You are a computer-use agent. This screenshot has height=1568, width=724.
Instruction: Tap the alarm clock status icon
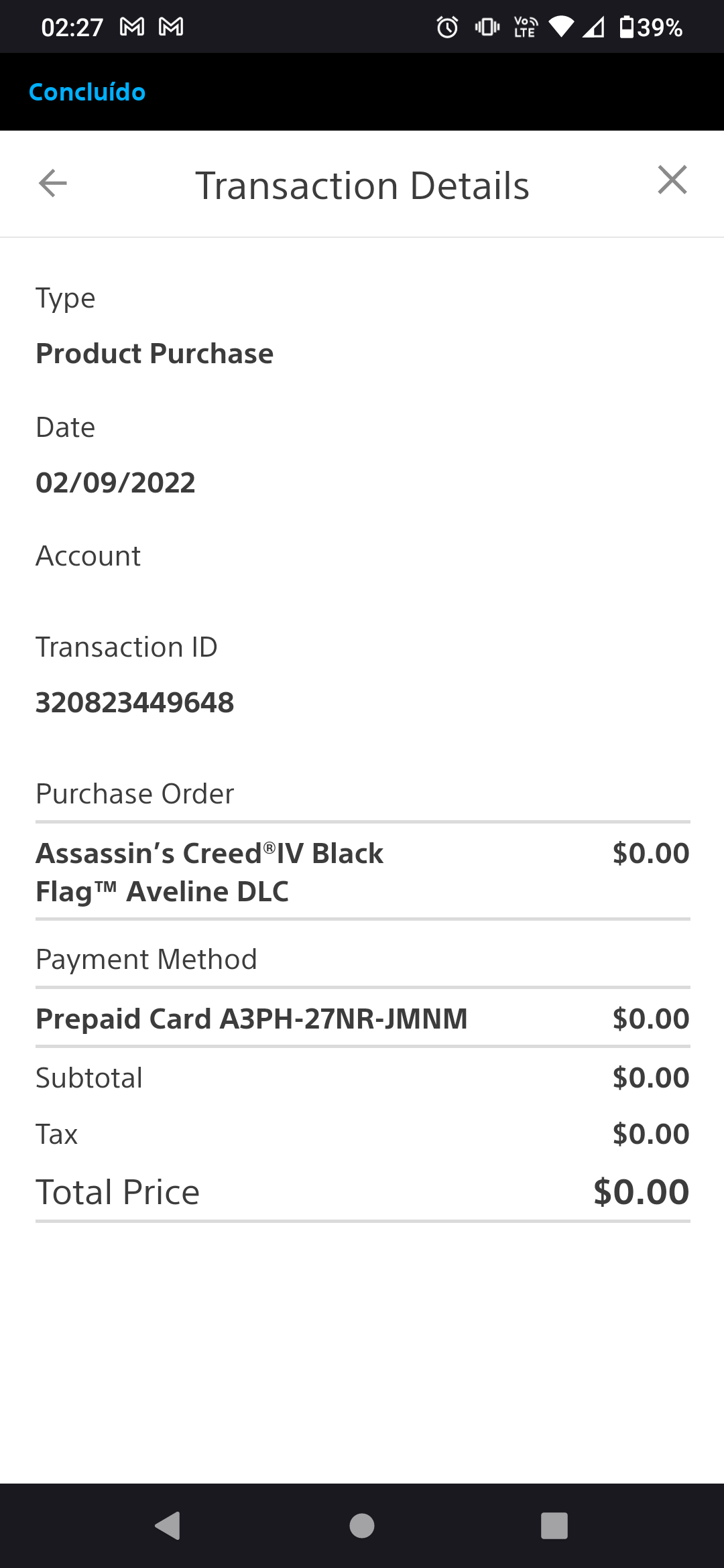tap(447, 27)
